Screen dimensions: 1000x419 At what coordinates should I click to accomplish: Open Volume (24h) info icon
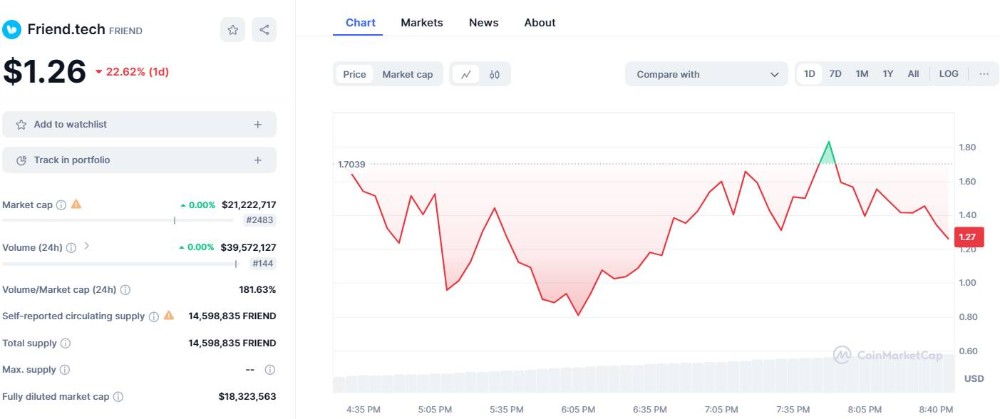pyautogui.click(x=71, y=247)
